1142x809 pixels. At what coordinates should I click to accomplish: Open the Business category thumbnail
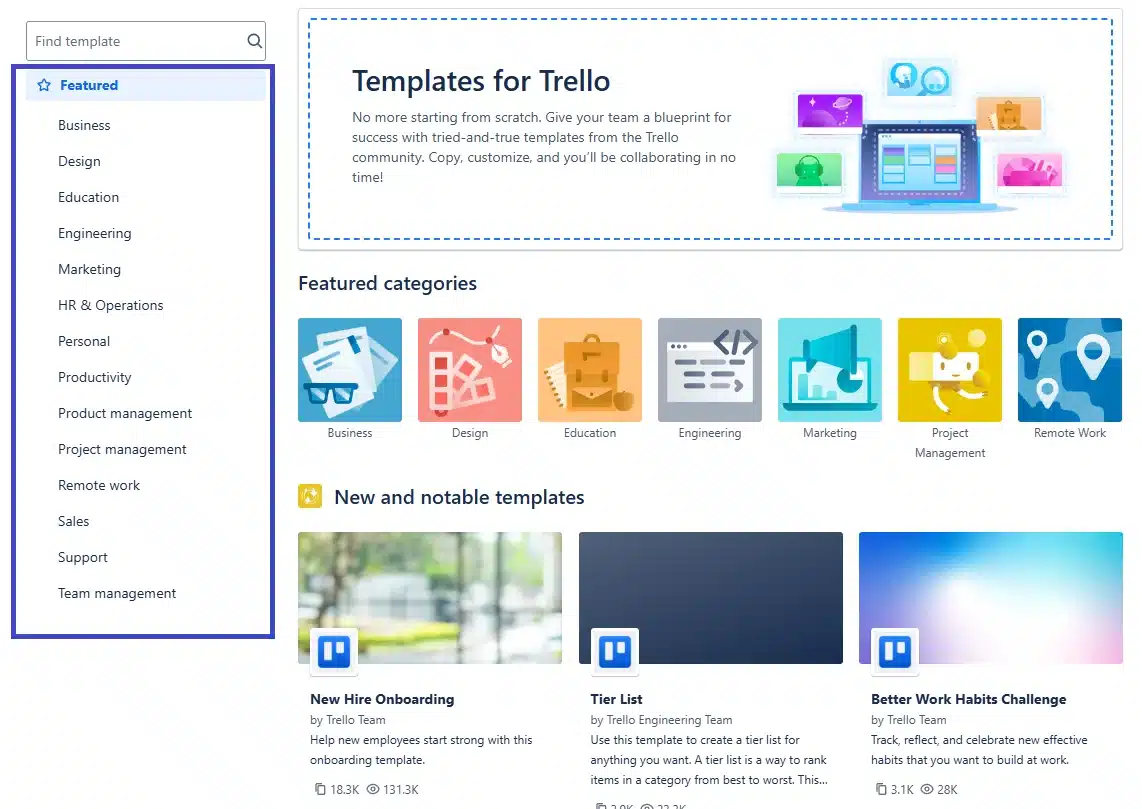point(350,370)
